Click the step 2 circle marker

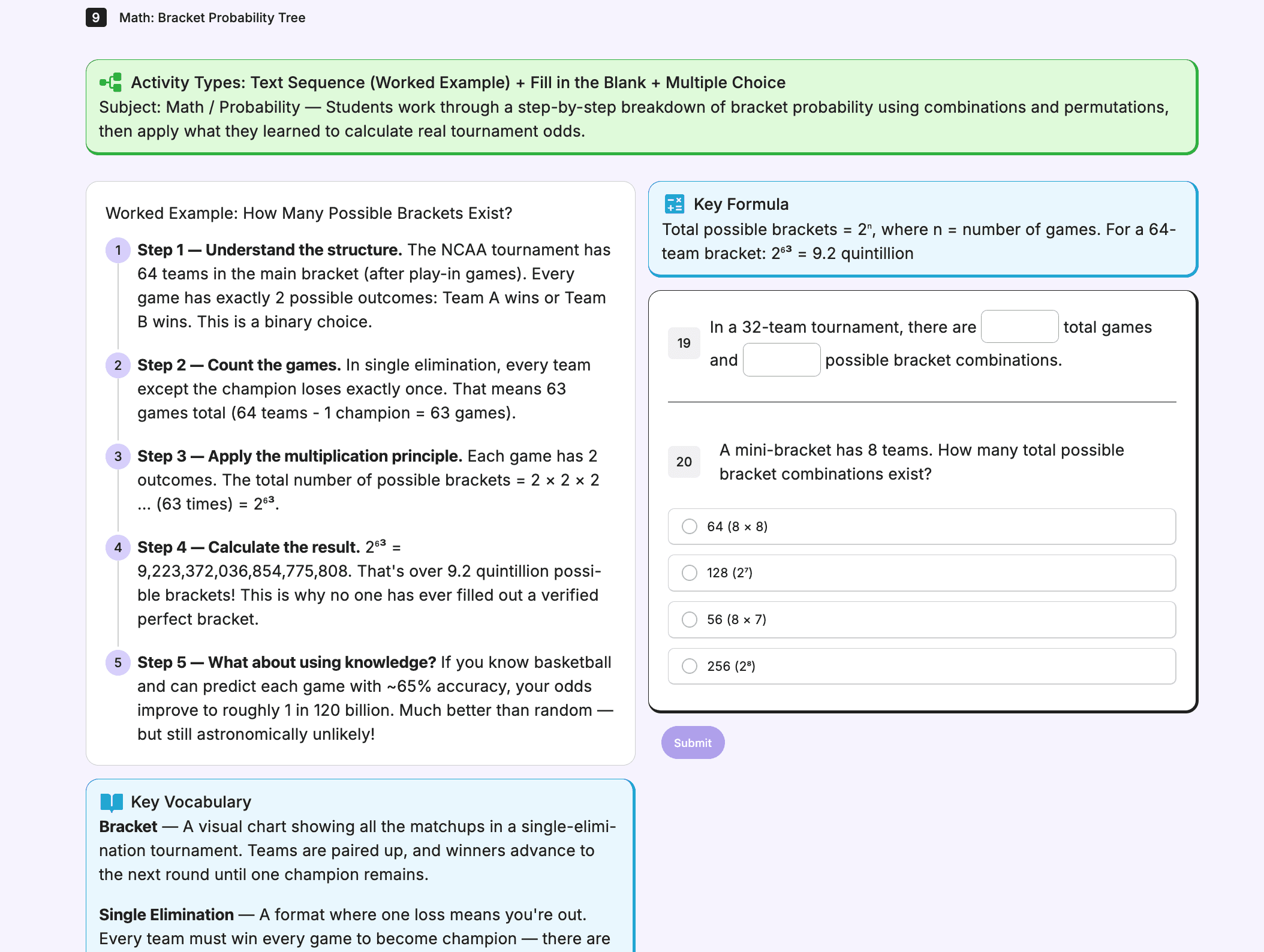[118, 365]
